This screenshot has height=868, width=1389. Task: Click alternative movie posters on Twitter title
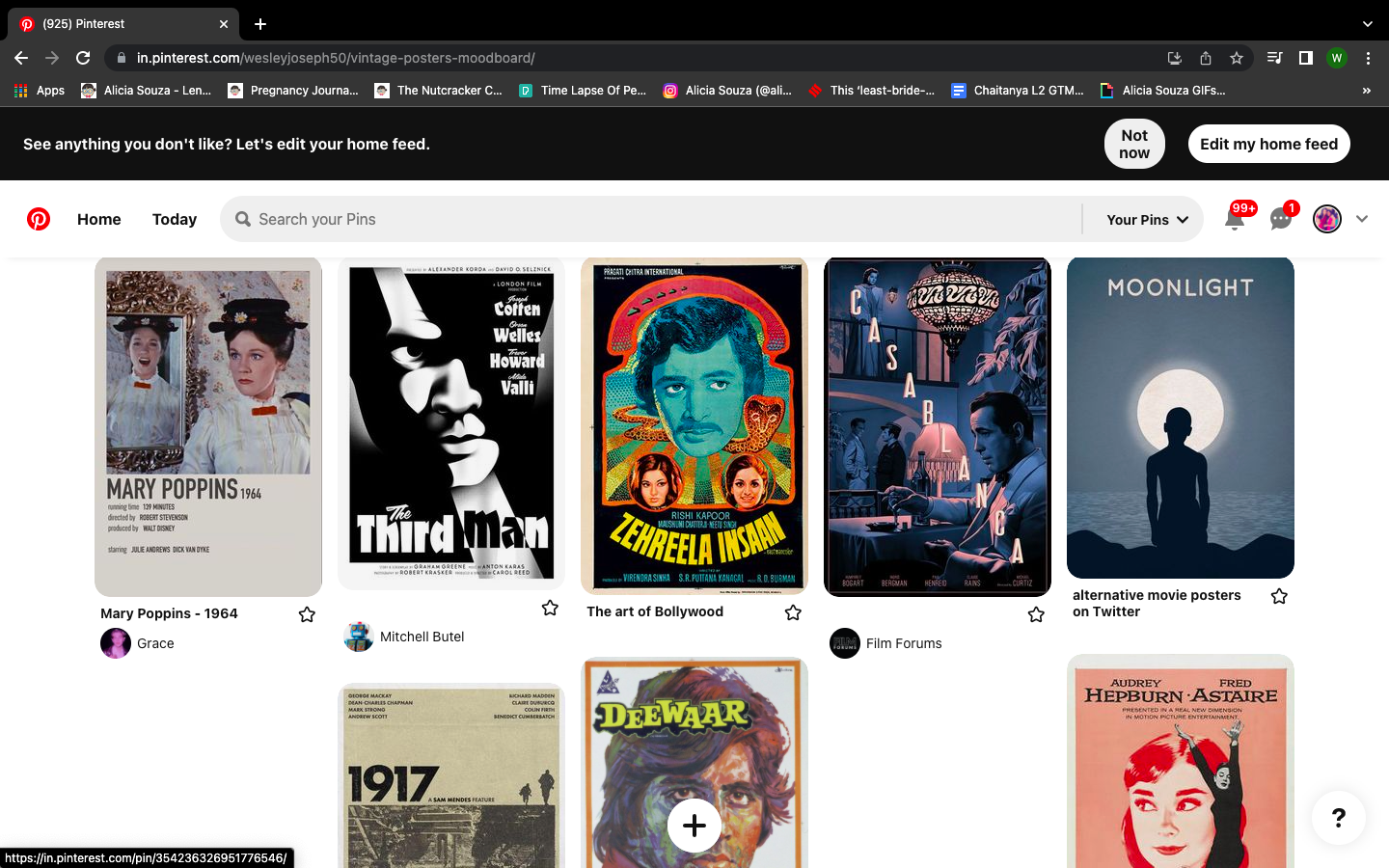[x=1157, y=604]
